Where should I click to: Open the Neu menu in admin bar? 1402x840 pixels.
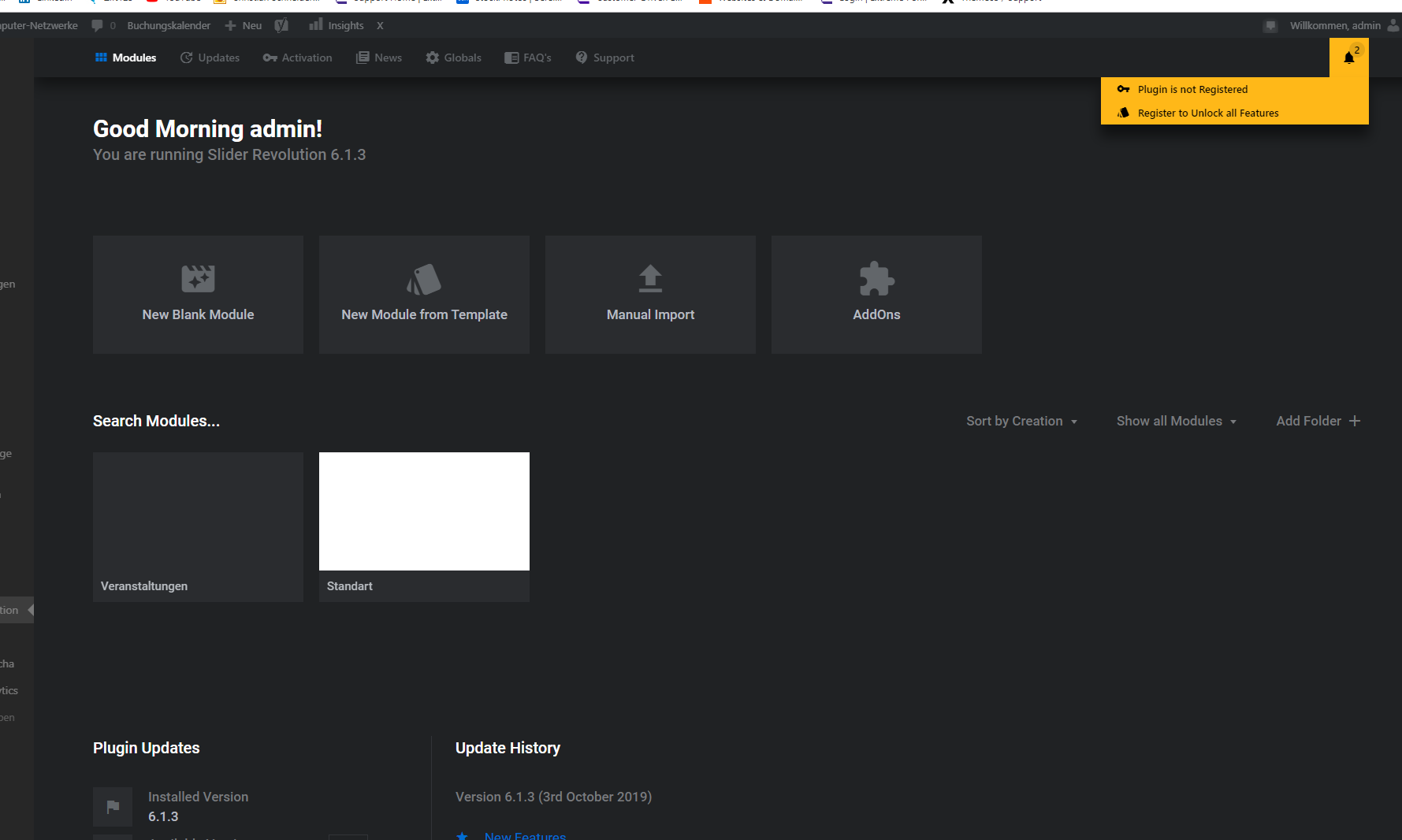tap(244, 25)
